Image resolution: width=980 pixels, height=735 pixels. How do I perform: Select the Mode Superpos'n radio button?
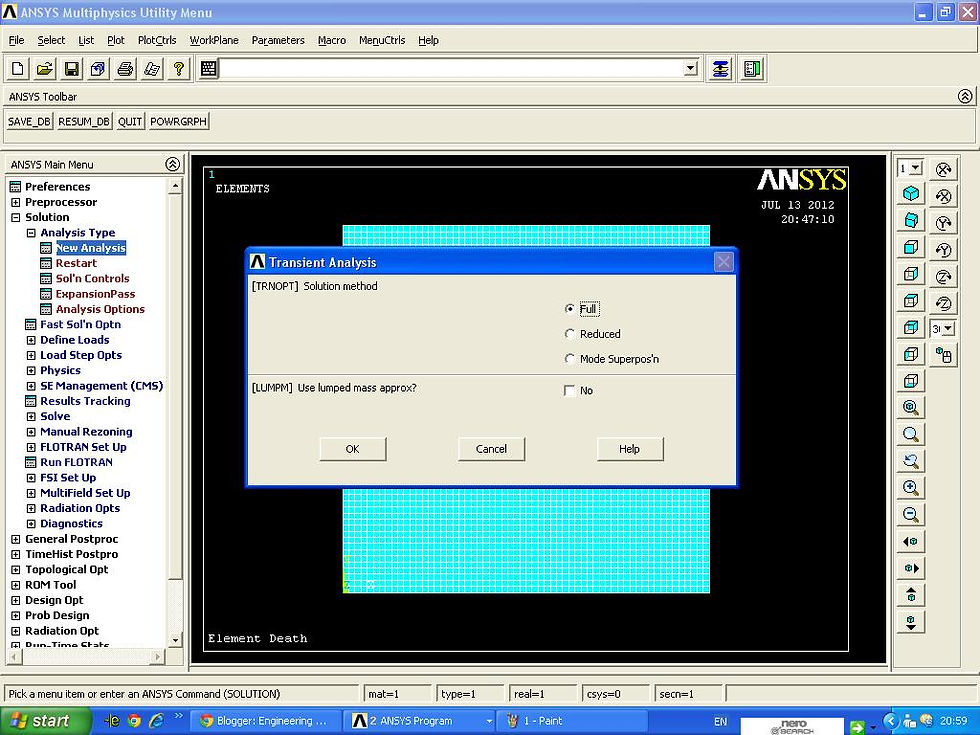tap(569, 359)
